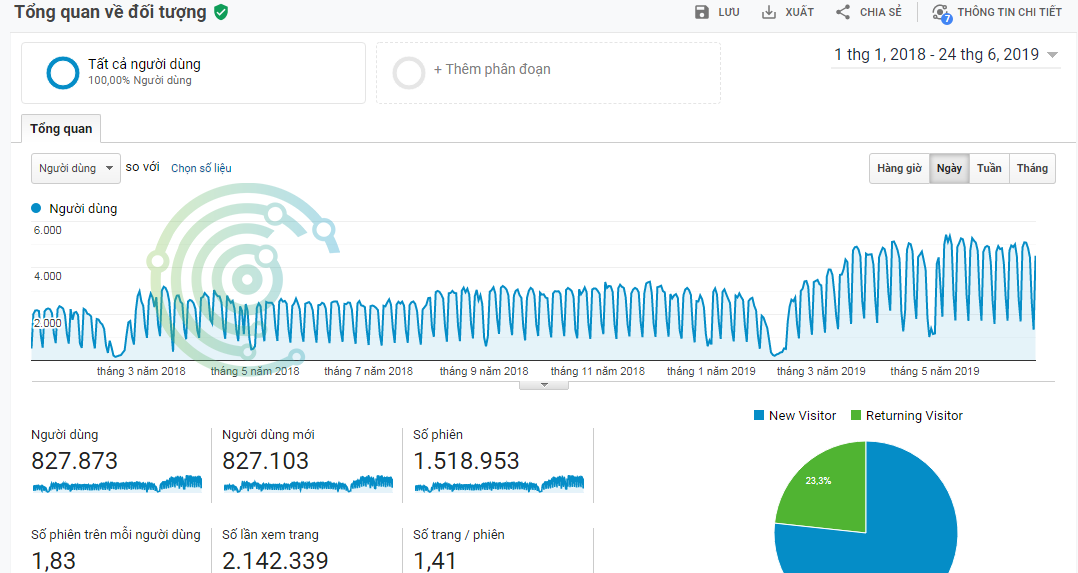Open the Người dùng metric dropdown
Screen dimensions: 1078x573
click(76, 168)
